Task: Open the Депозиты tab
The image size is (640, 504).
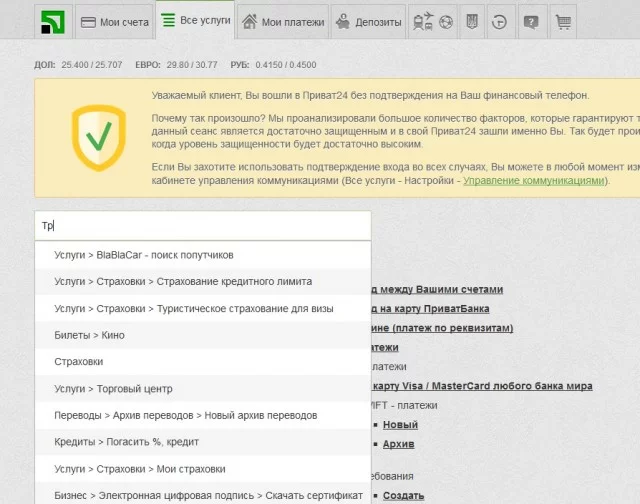Action: 369,22
